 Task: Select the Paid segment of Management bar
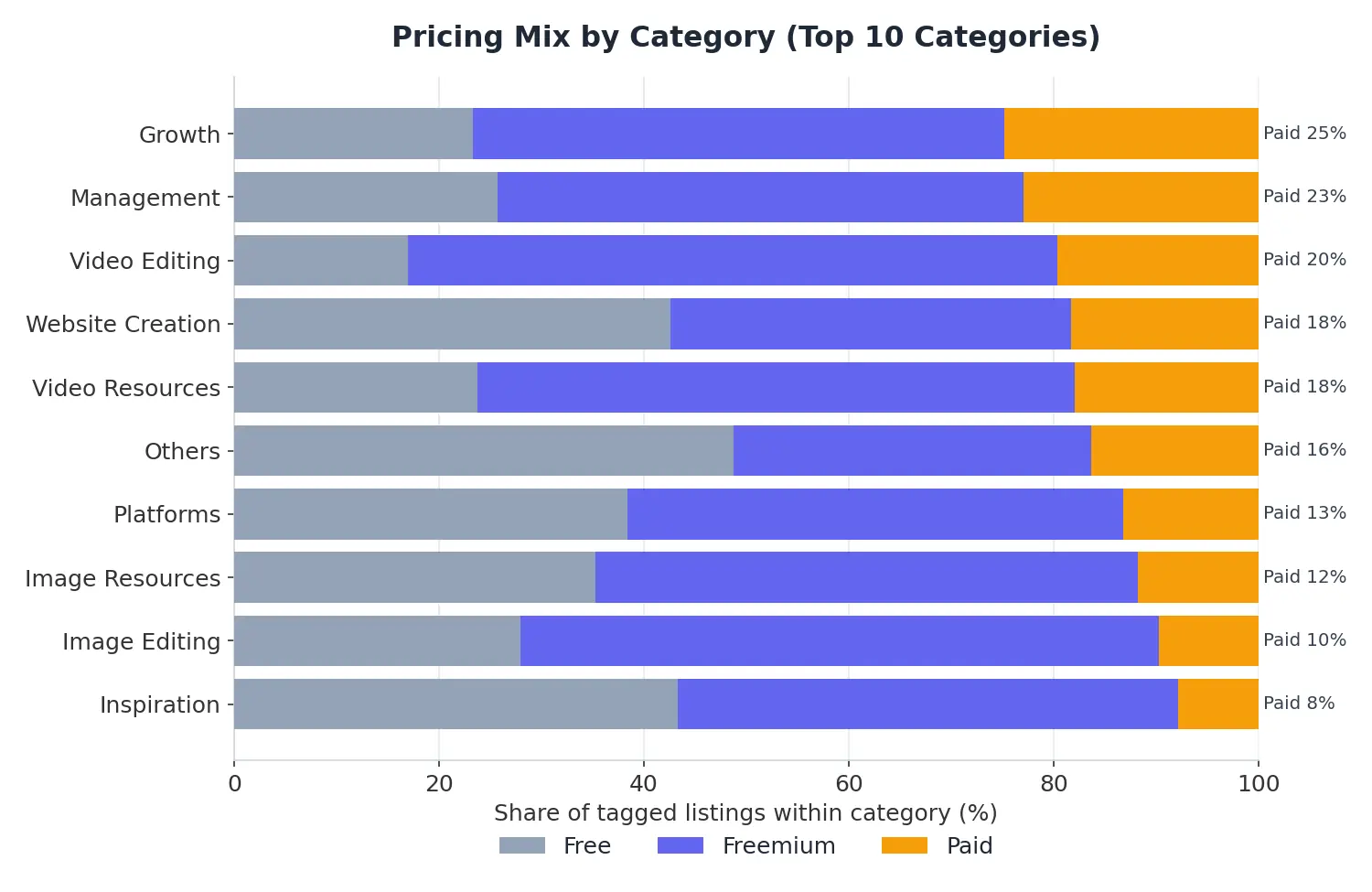coord(1141,198)
